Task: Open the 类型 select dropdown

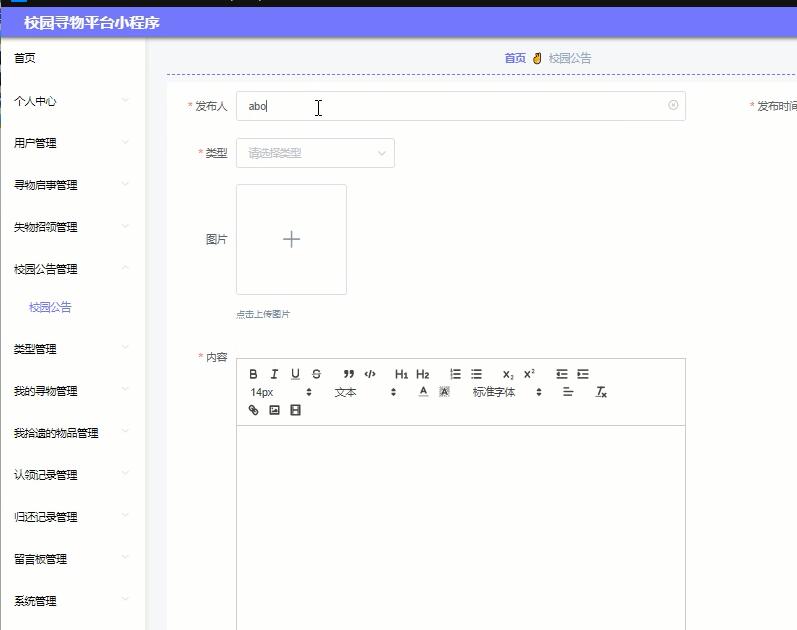Action: tap(315, 153)
